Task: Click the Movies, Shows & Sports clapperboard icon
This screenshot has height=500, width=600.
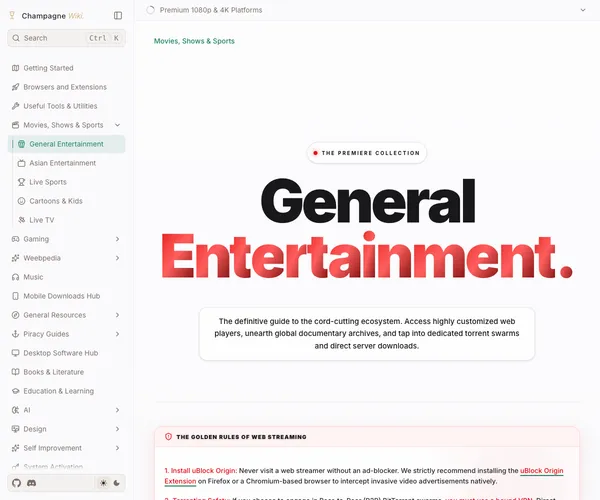Action: pos(15,125)
